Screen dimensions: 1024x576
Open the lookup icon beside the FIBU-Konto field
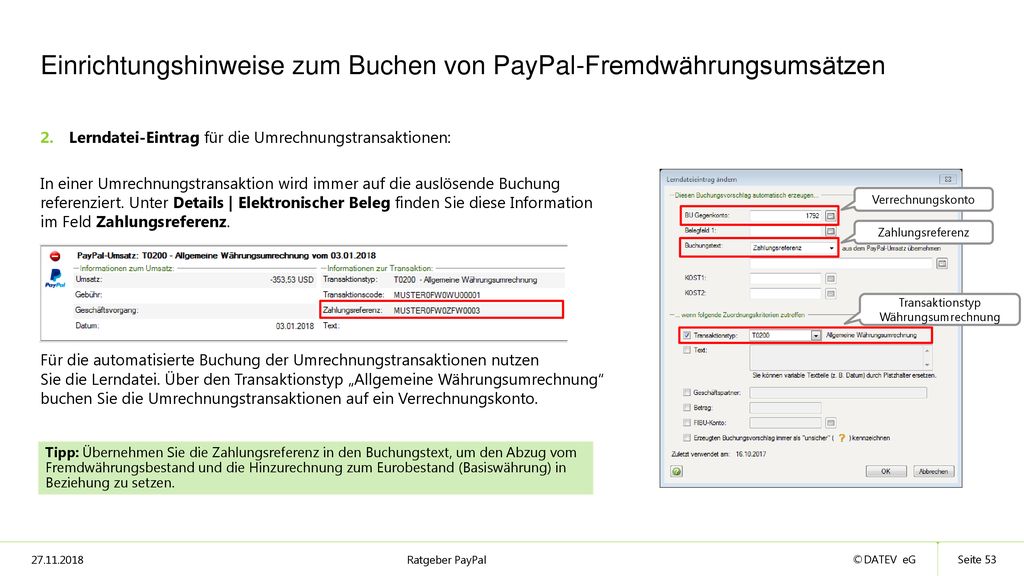(x=830, y=423)
